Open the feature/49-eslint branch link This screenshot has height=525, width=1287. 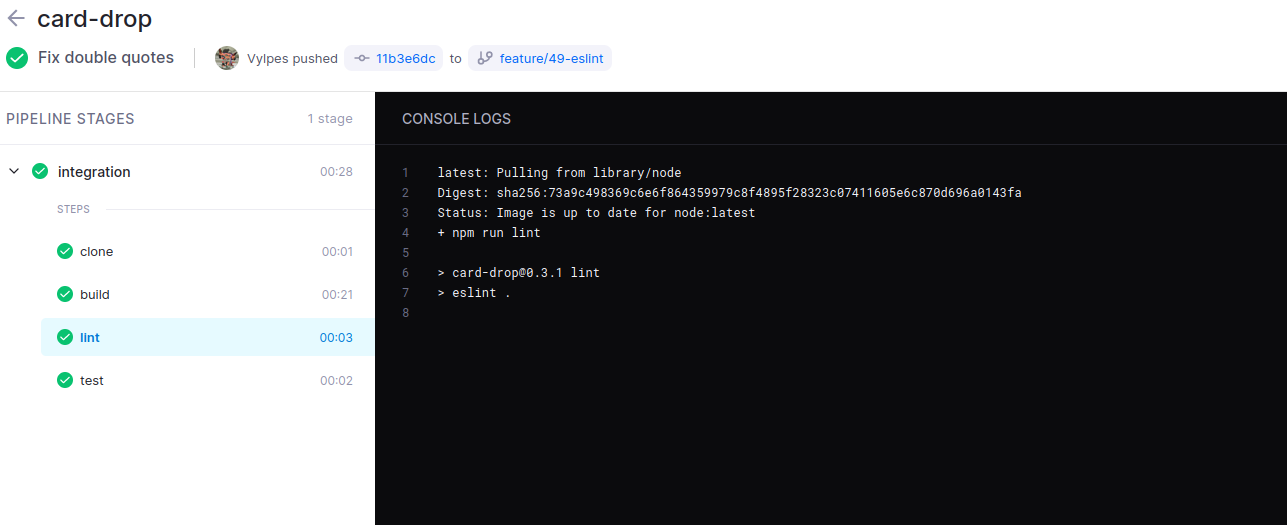(x=539, y=58)
